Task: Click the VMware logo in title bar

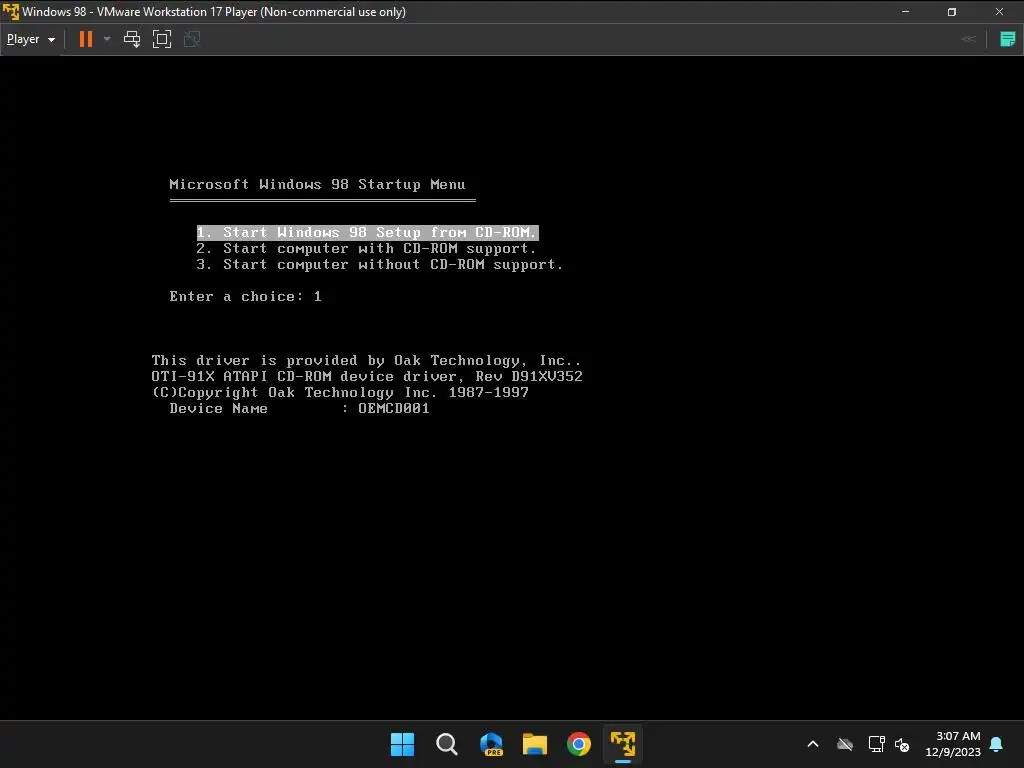Action: [x=10, y=12]
